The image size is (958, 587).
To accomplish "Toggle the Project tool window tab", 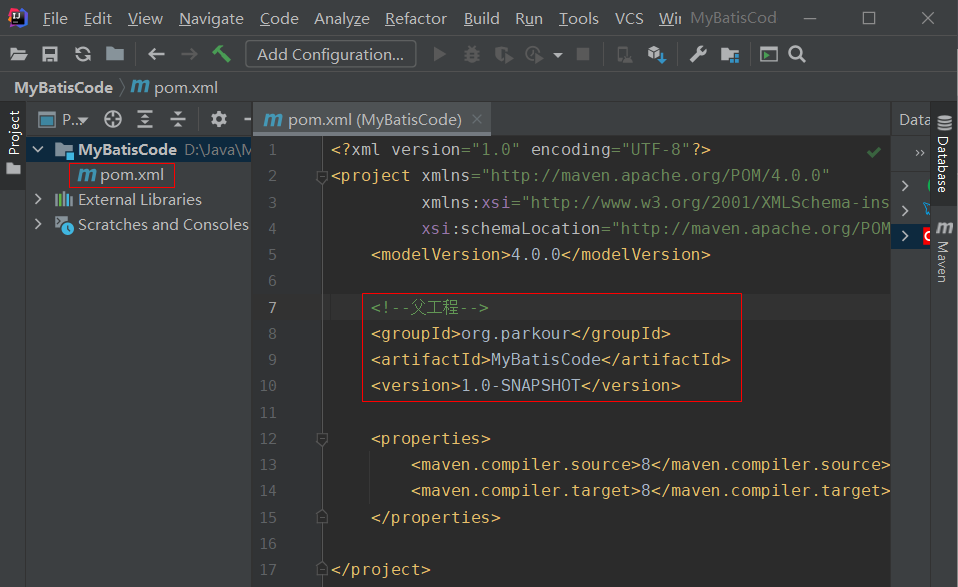I will point(13,142).
